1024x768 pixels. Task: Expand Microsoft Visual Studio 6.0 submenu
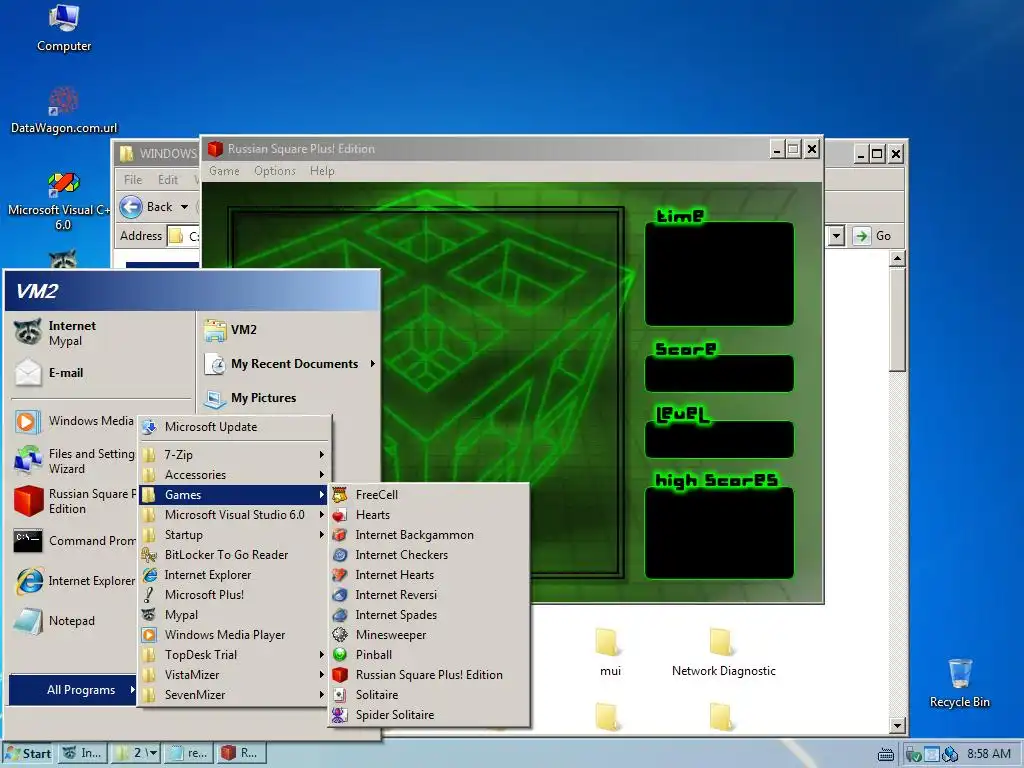click(234, 515)
